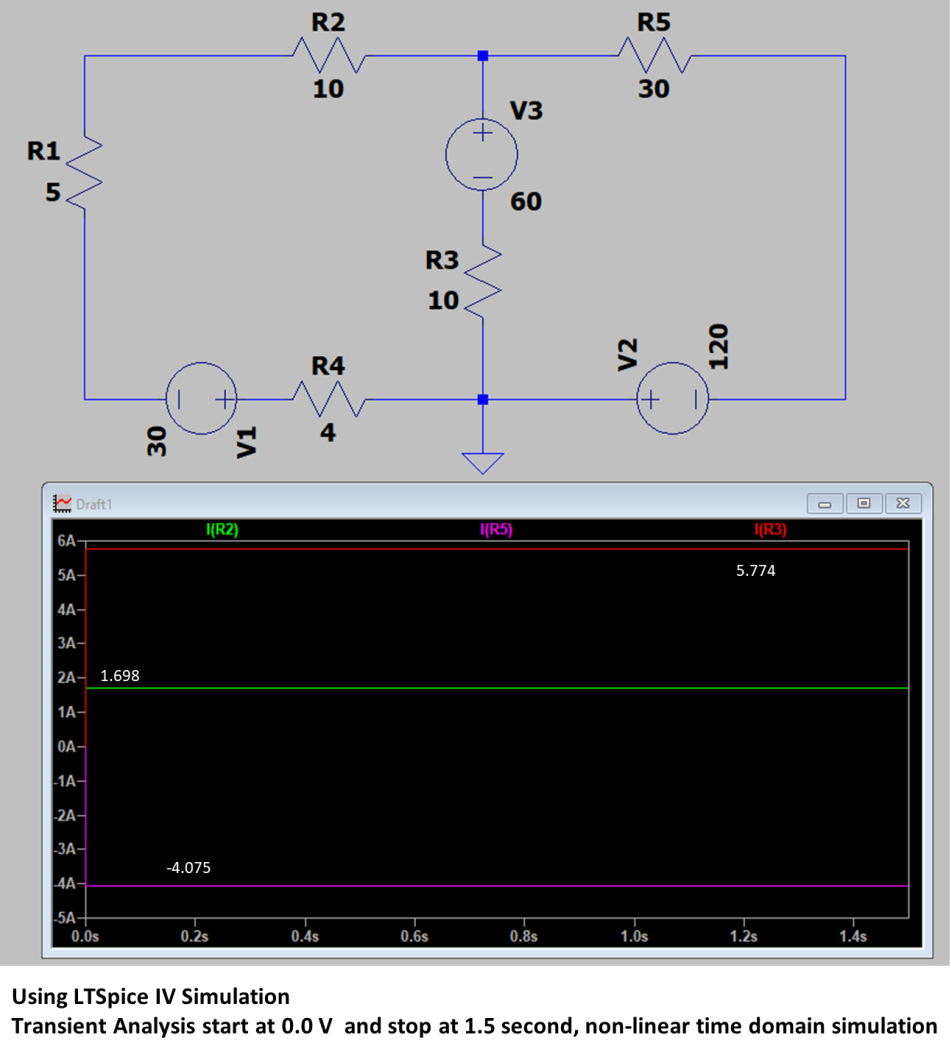Click the 0.0s time axis label
This screenshot has height=1063, width=951.
point(85,936)
